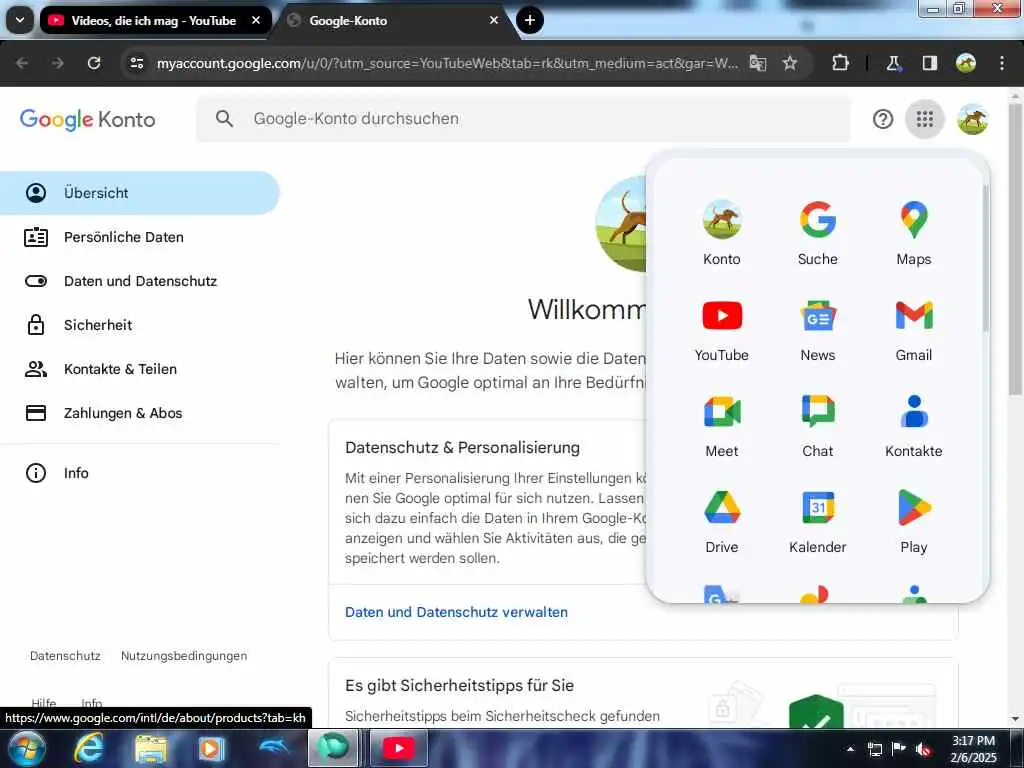Show hidden system tray icons arrow
The width and height of the screenshot is (1024, 768).
point(850,749)
